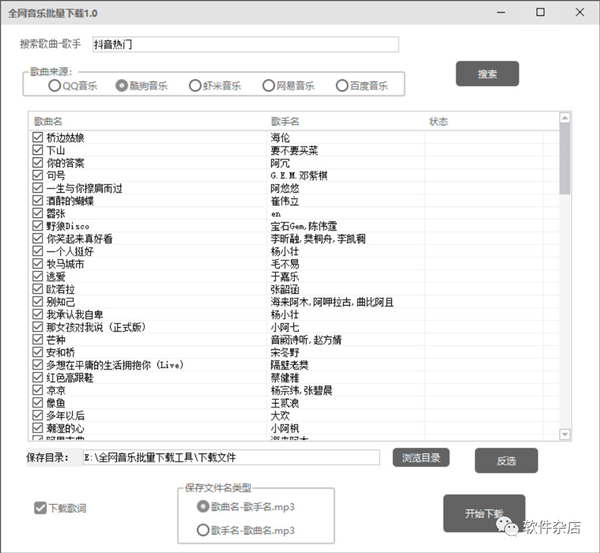Uncheck the song 芒种
Screen dimensions: 600x553
38,339
